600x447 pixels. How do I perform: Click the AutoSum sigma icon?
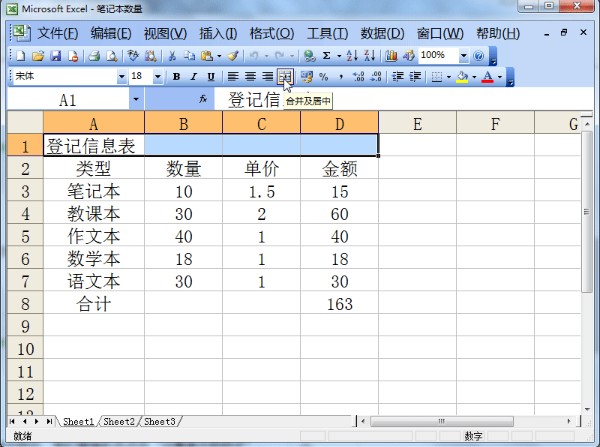coord(326,56)
